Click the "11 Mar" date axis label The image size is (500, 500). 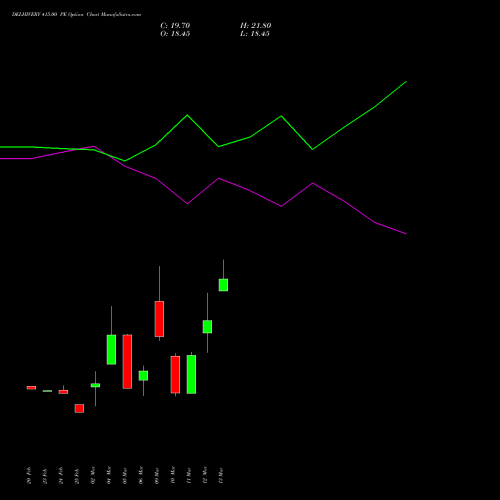[x=189, y=475]
